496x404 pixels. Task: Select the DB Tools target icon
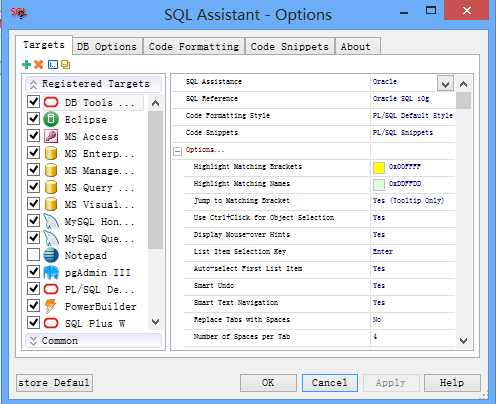[51, 102]
